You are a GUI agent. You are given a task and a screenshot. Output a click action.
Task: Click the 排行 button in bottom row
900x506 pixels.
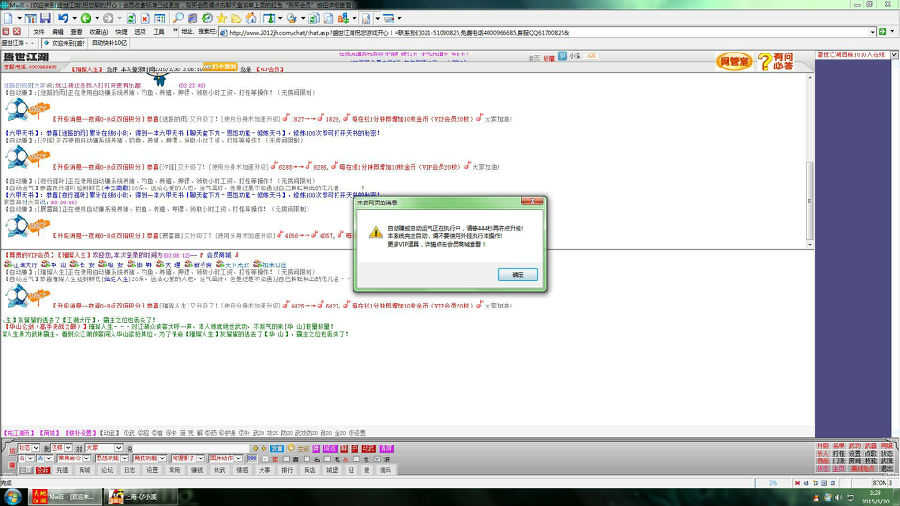287,470
